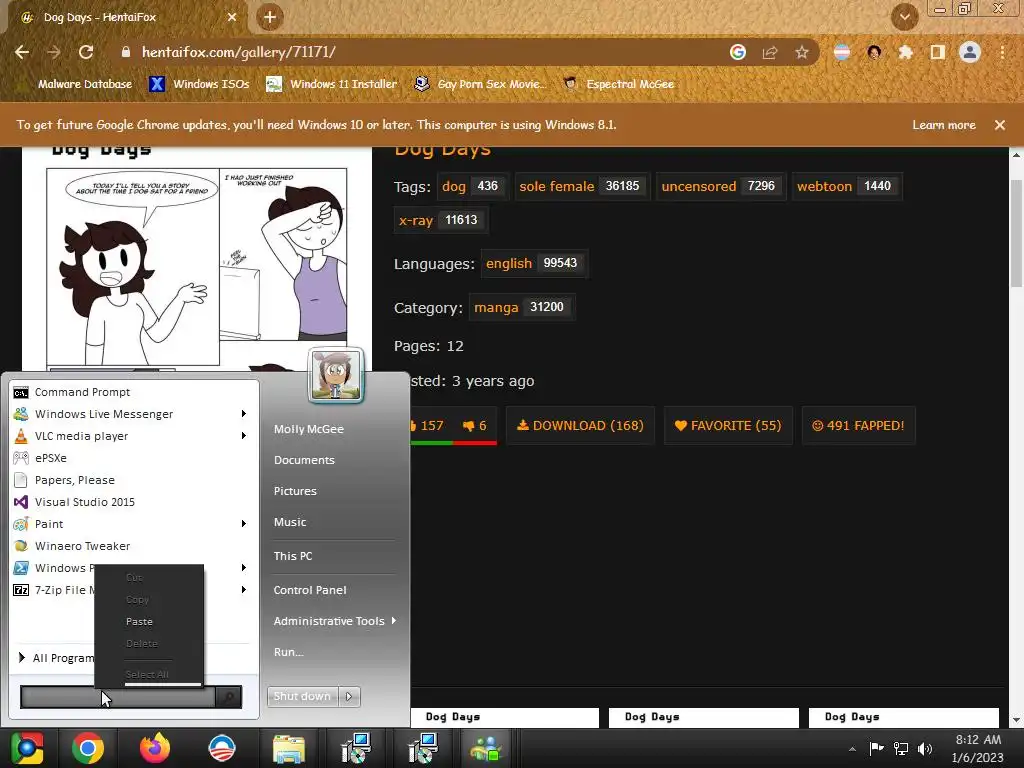Open File Explorer from the taskbar

[288, 748]
